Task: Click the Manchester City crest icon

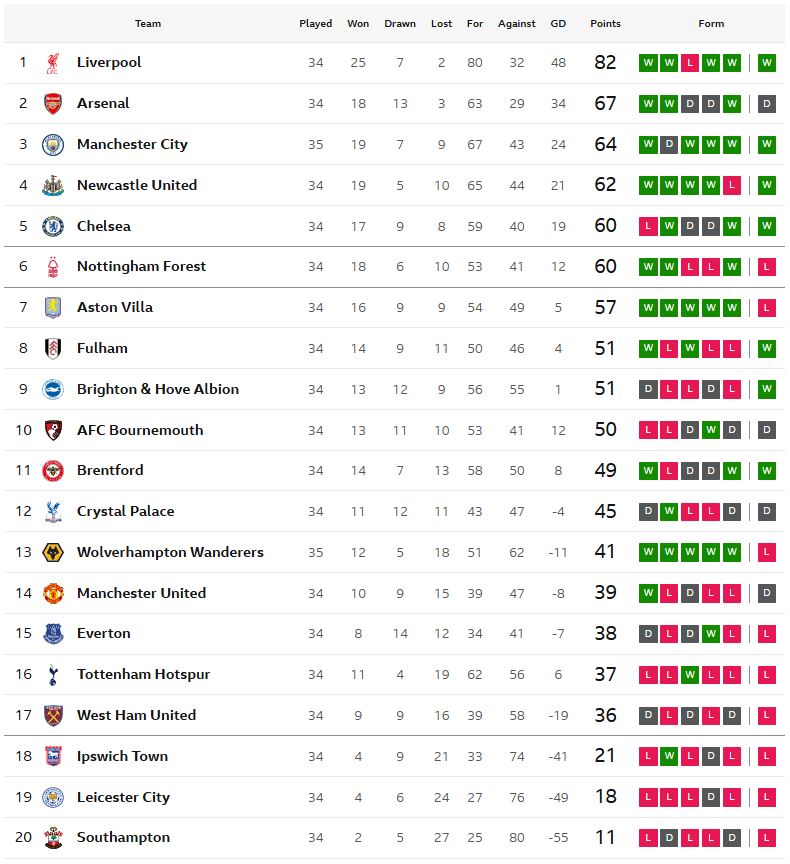Action: point(53,144)
